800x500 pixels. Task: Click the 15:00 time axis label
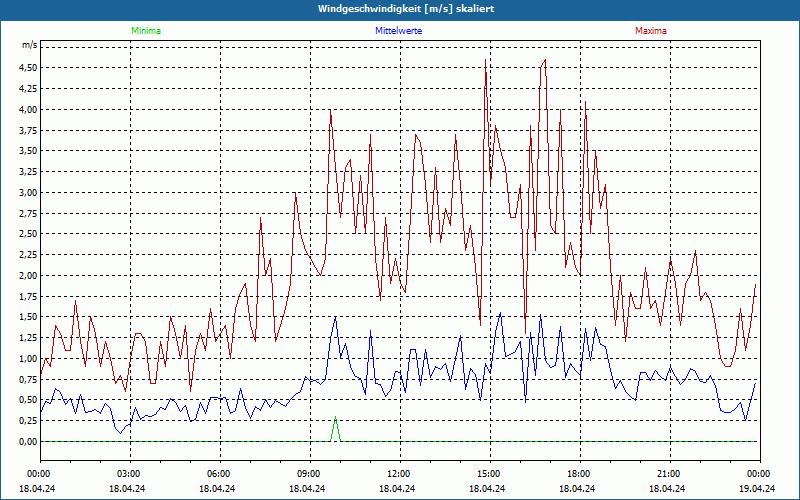(x=488, y=474)
